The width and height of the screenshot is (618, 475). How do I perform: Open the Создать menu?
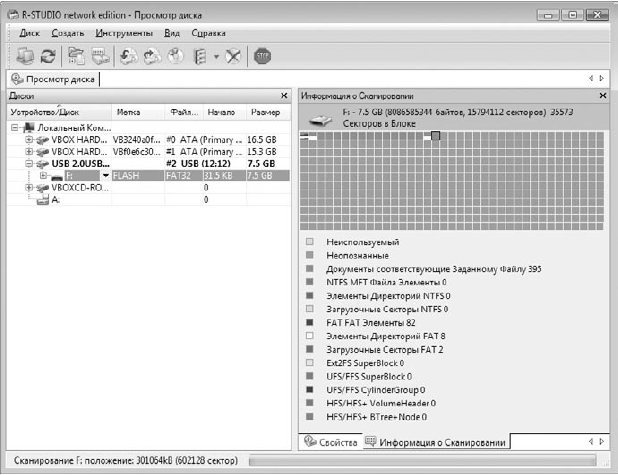68,33
